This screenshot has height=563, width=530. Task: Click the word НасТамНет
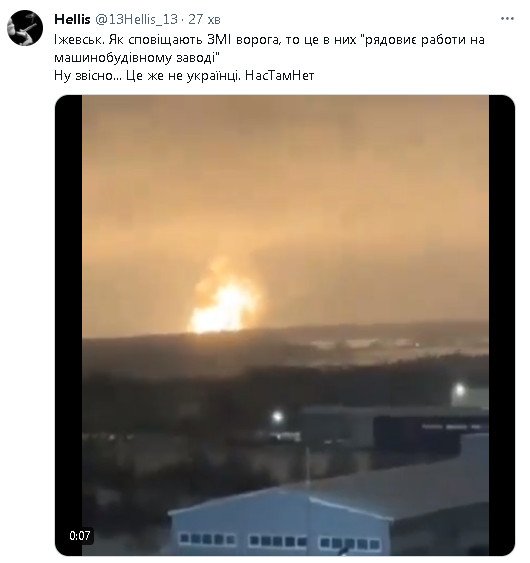coord(279,75)
